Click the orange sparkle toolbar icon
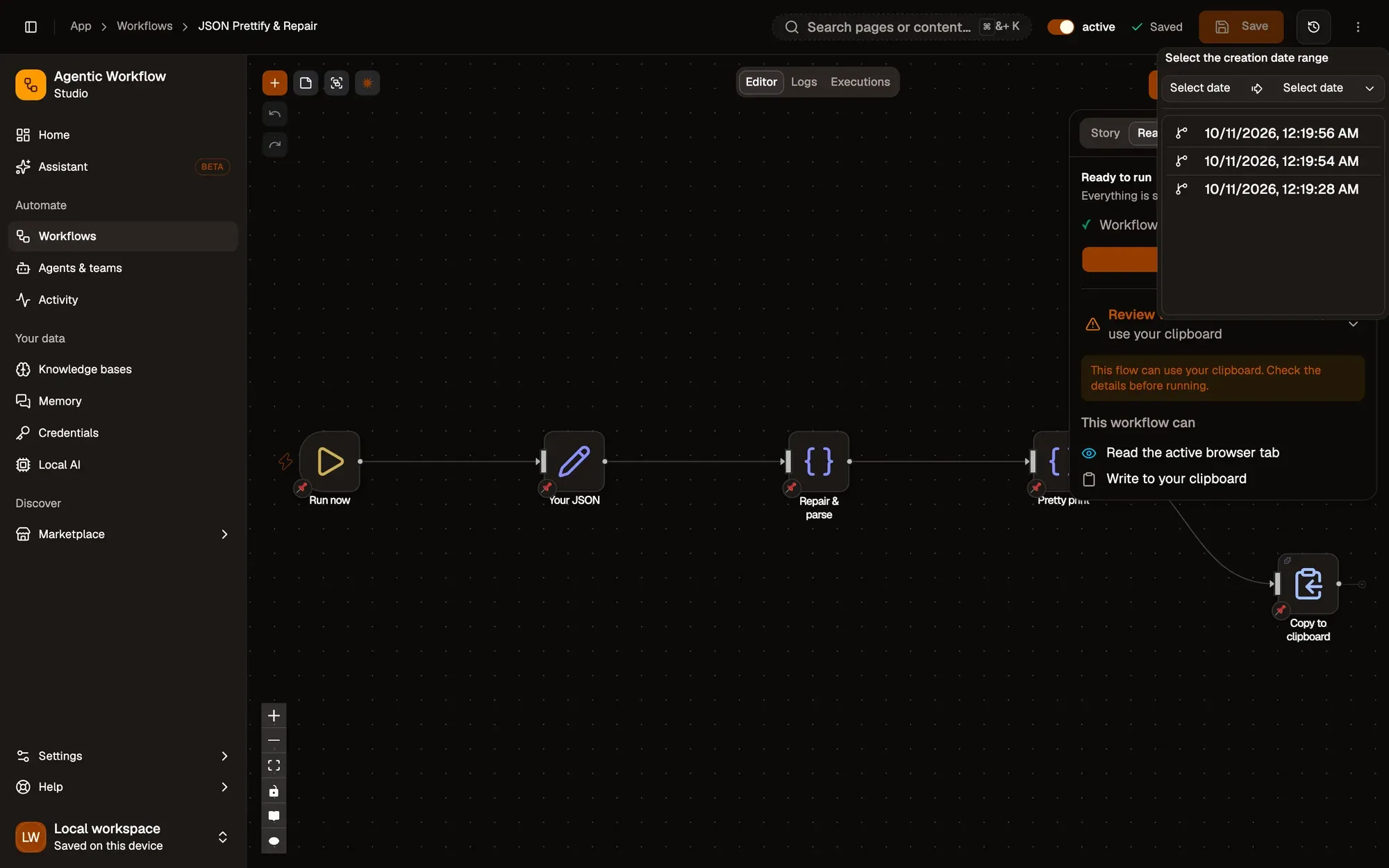 tap(367, 83)
